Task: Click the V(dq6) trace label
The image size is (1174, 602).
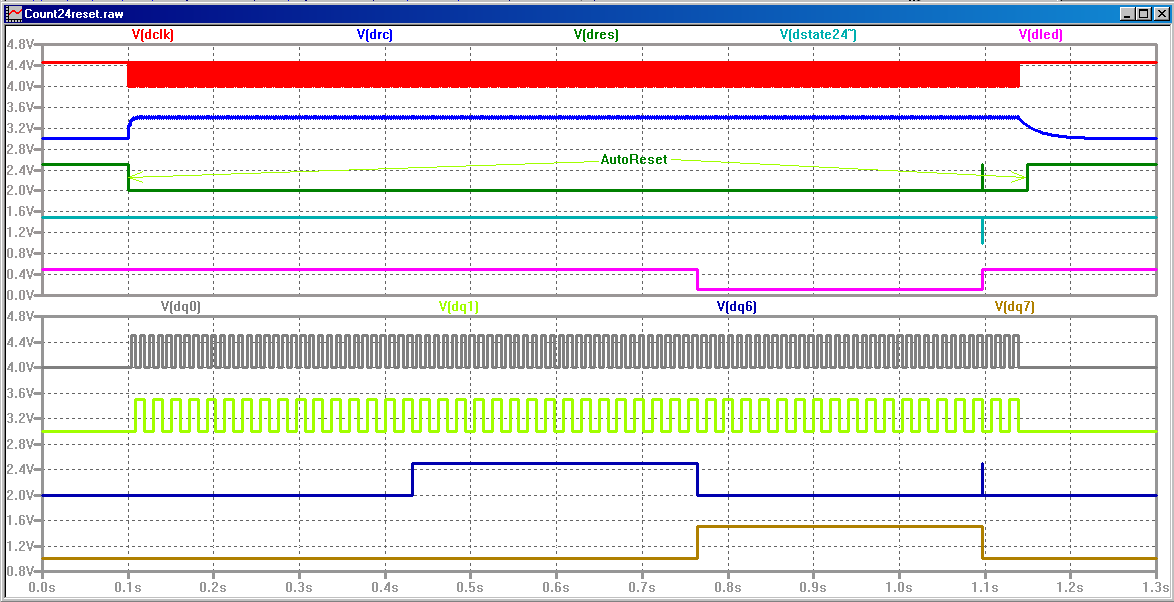Action: [737, 305]
